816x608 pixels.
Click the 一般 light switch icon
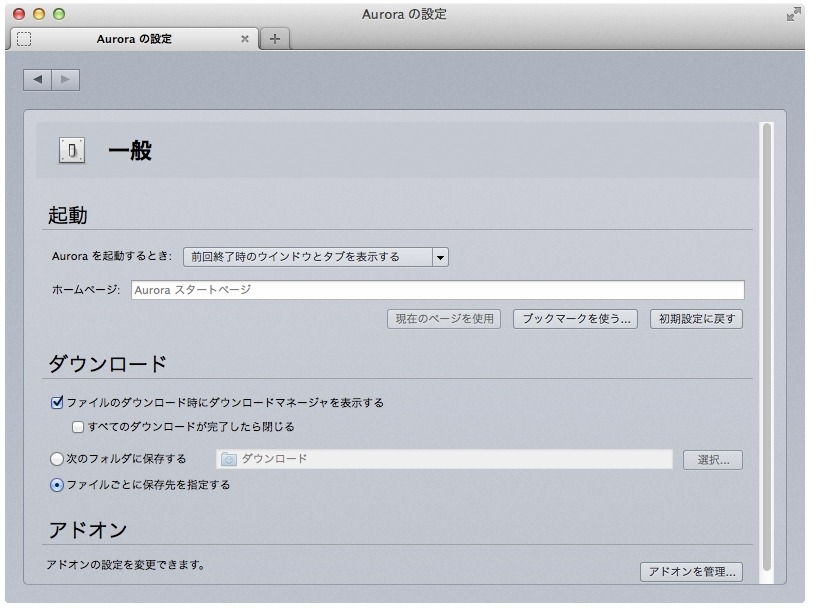point(72,151)
